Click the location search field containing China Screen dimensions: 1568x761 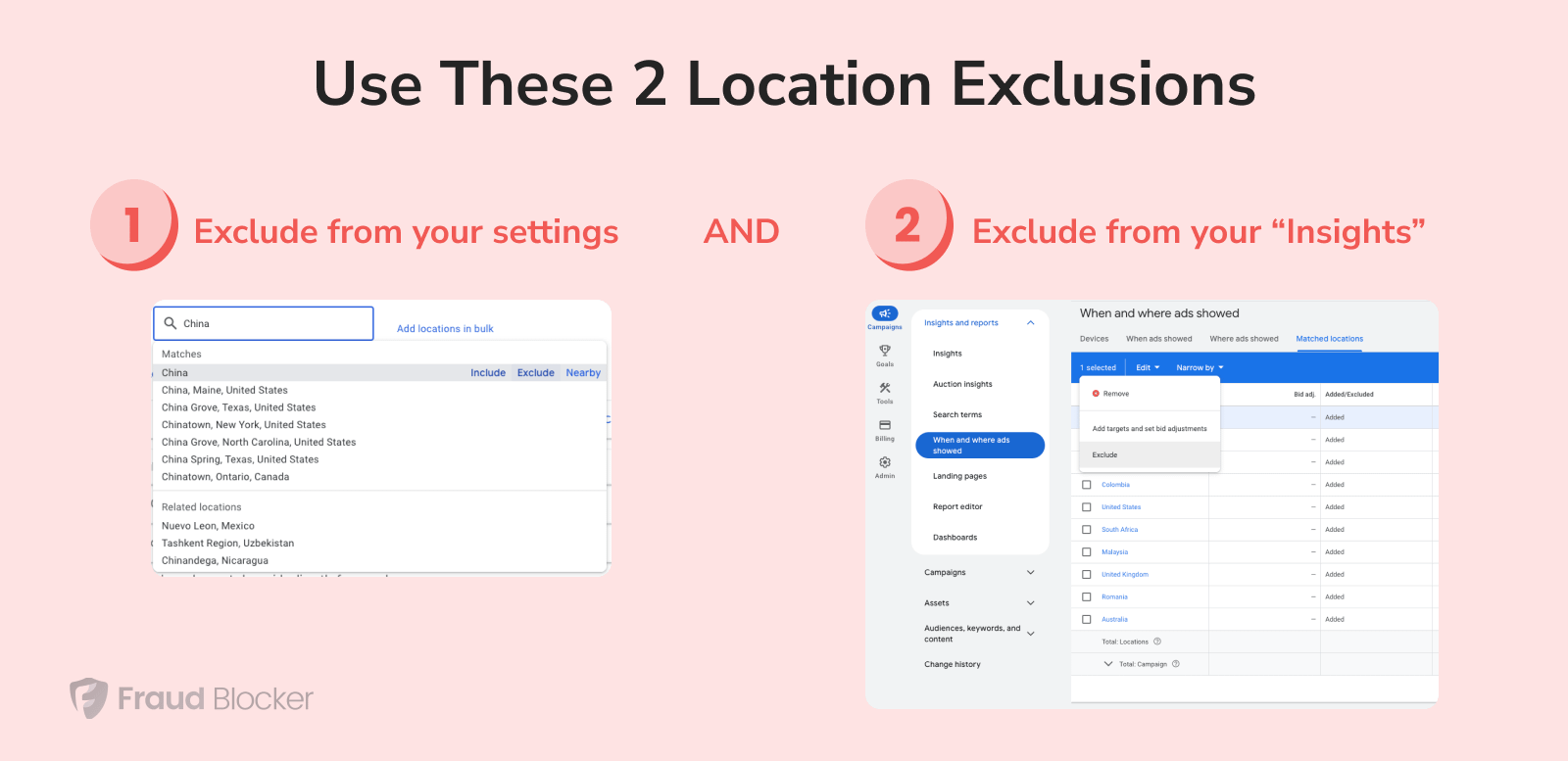click(x=265, y=323)
